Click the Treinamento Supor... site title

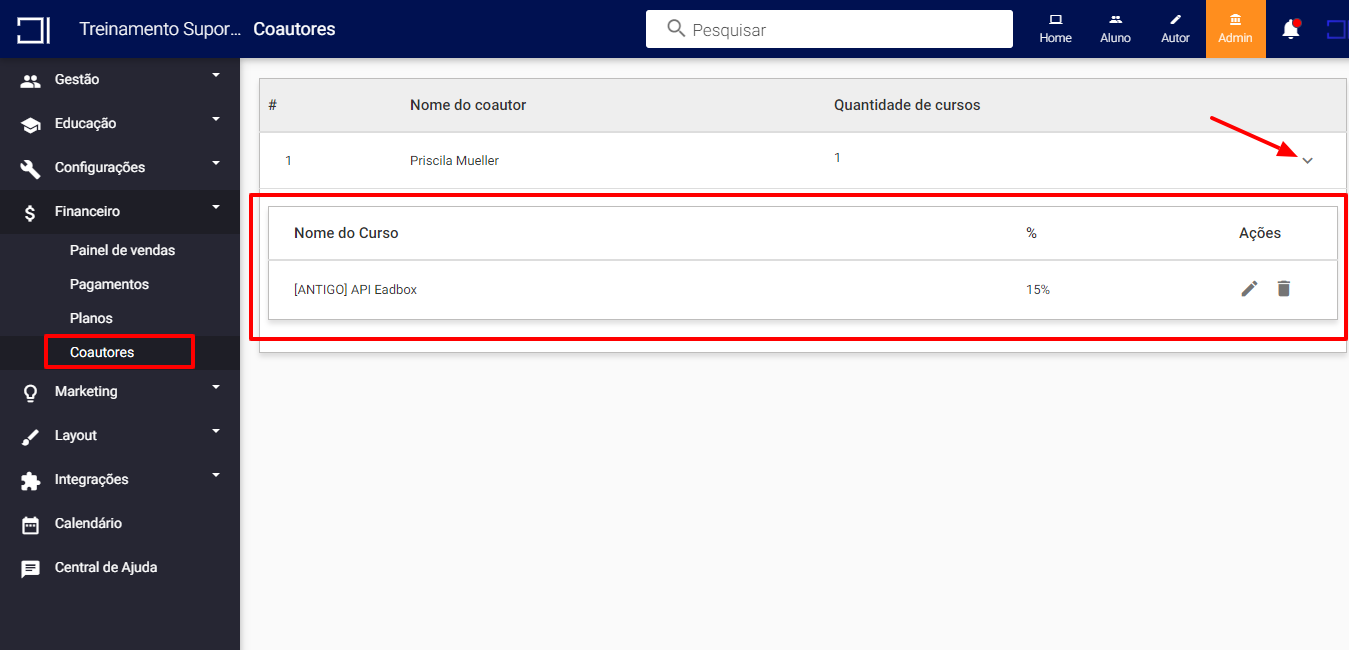160,29
